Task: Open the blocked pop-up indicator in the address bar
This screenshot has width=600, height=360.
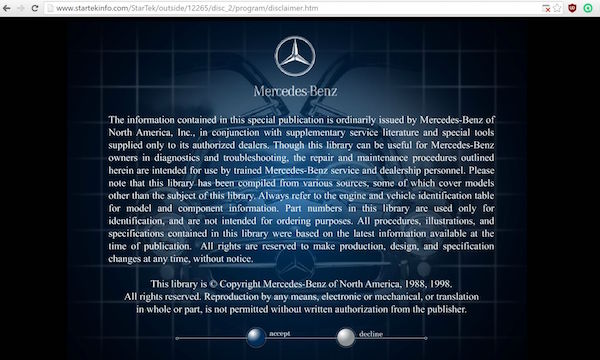Action: click(546, 8)
